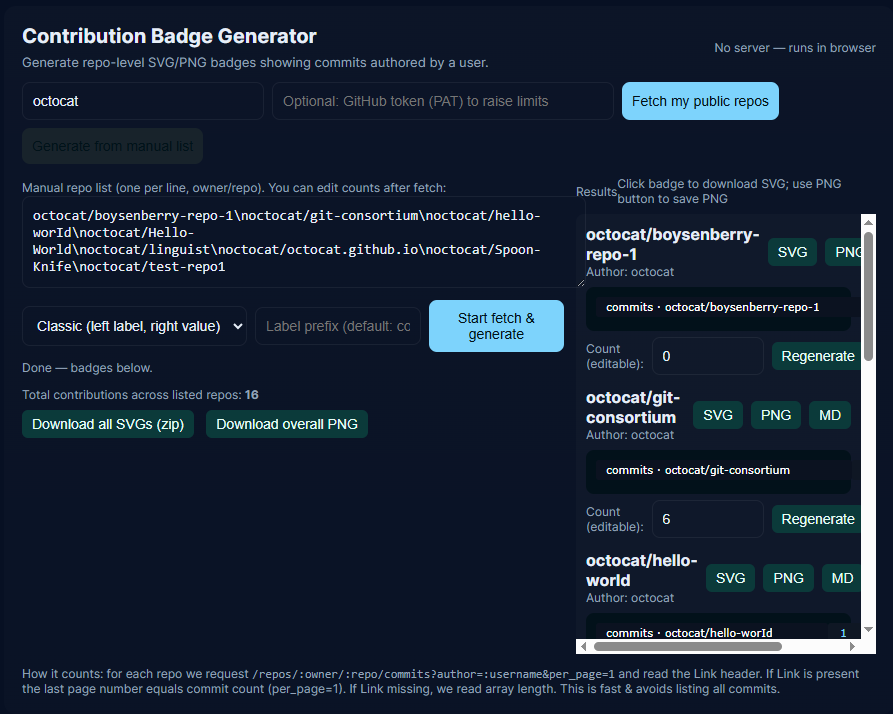Open the badge style dropdown
The height and width of the screenshot is (714, 893).
pos(134,325)
